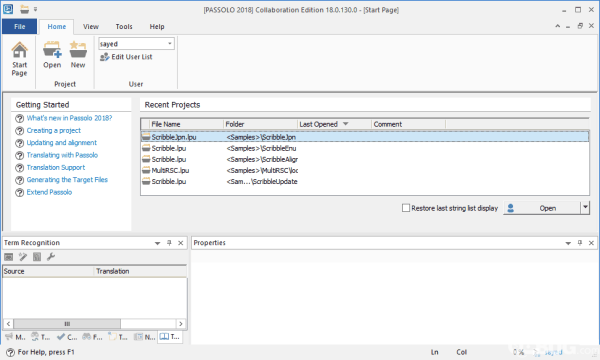Expand the Open button dropdown arrow
600x360 pixels.
pyautogui.click(x=585, y=208)
